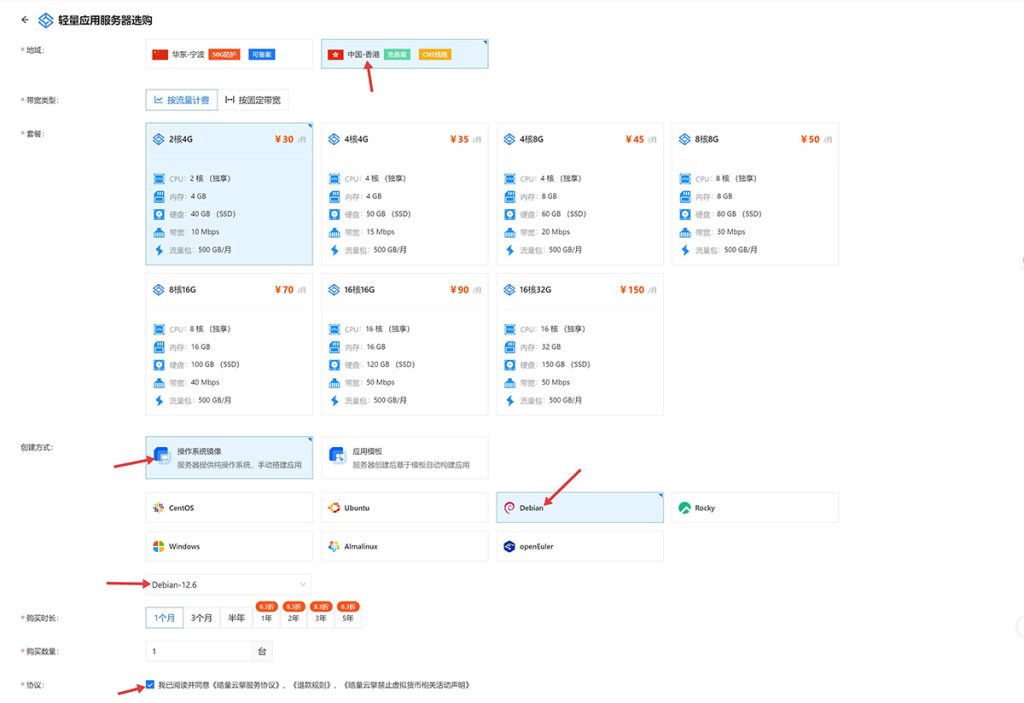Click the chart icon beside 按流量计费
Screen dimensions: 1024x703
158,100
